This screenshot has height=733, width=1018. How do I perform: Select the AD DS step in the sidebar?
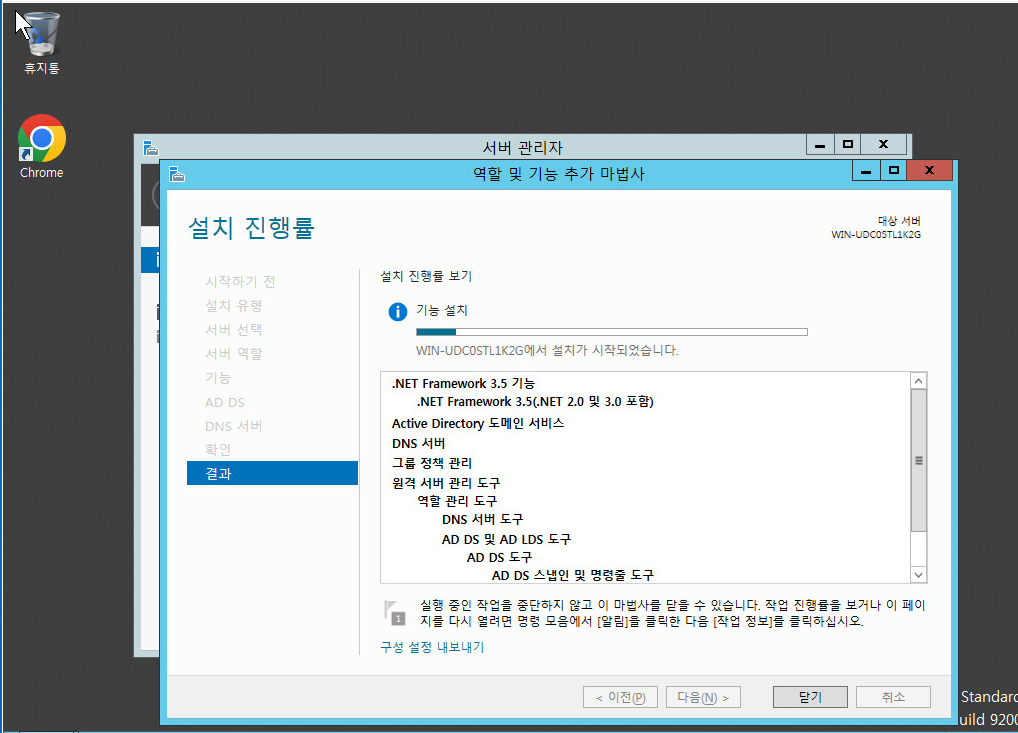225,402
